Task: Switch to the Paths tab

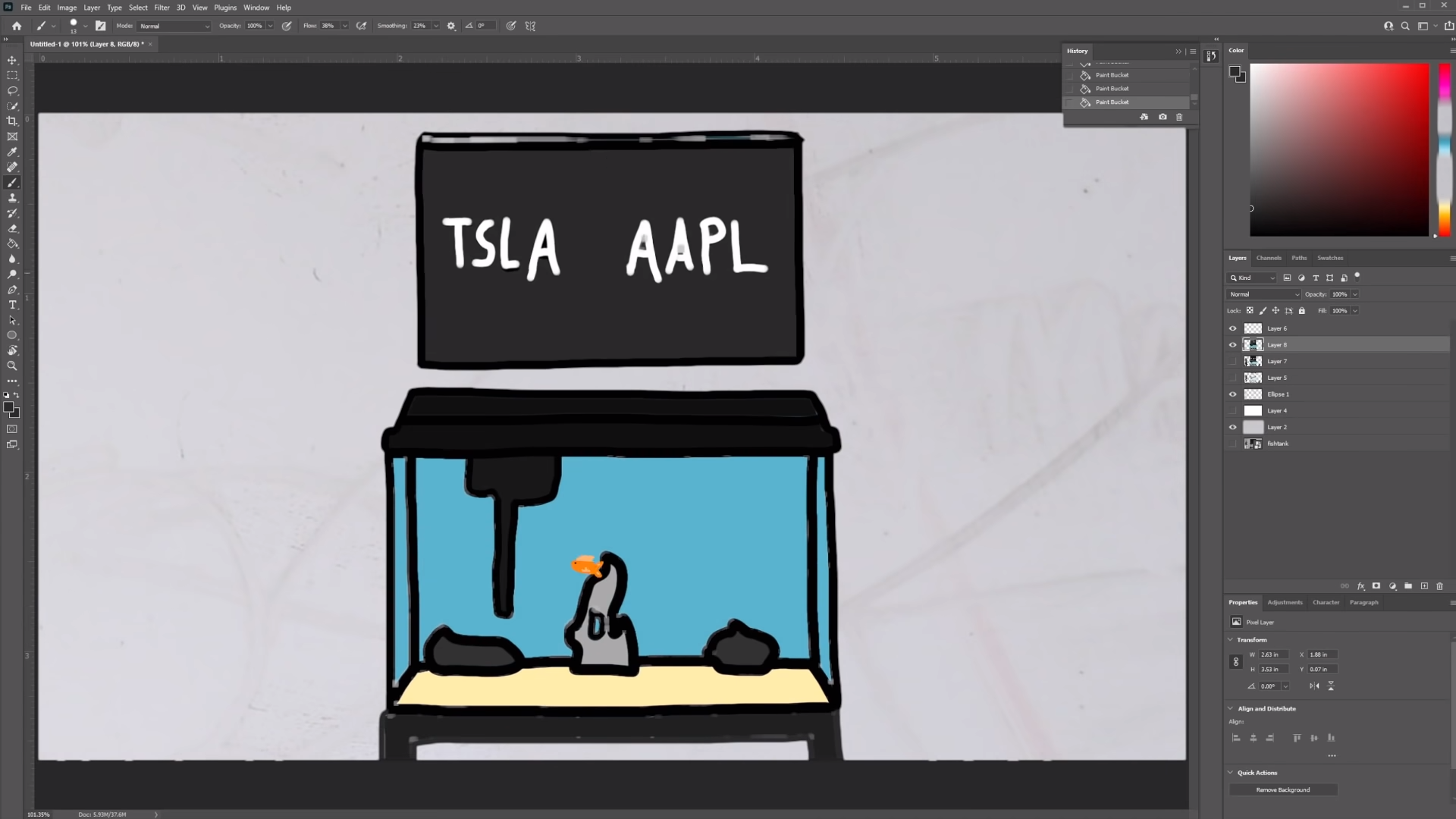Action: pos(1299,258)
